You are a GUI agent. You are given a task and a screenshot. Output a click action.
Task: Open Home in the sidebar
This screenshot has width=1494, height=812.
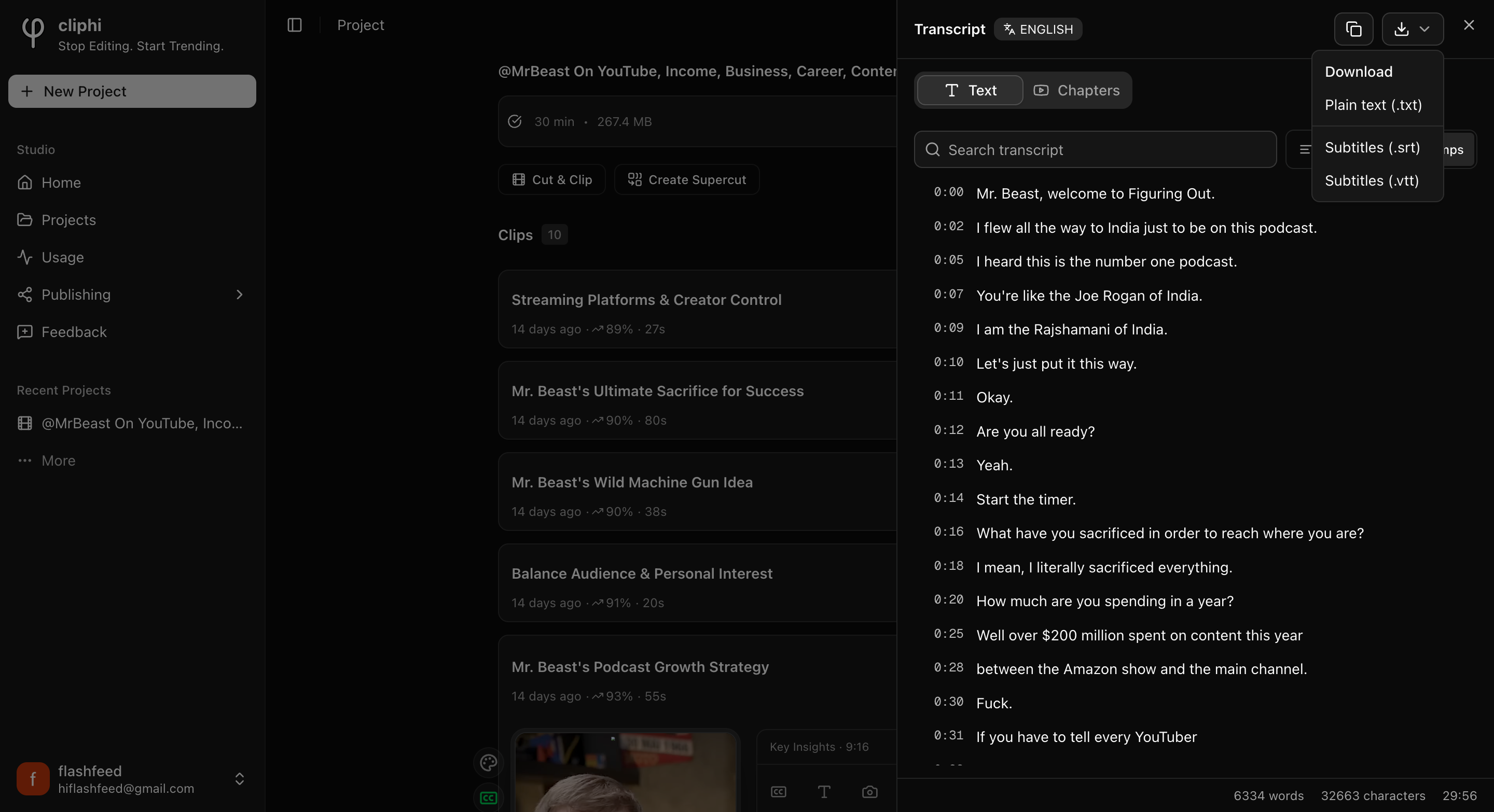point(132,183)
